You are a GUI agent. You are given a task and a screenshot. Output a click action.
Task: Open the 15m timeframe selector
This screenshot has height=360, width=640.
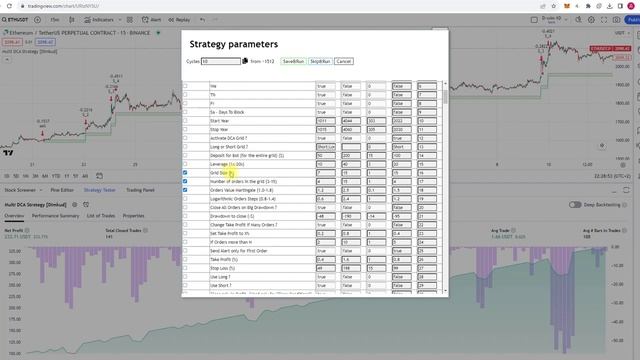point(55,20)
